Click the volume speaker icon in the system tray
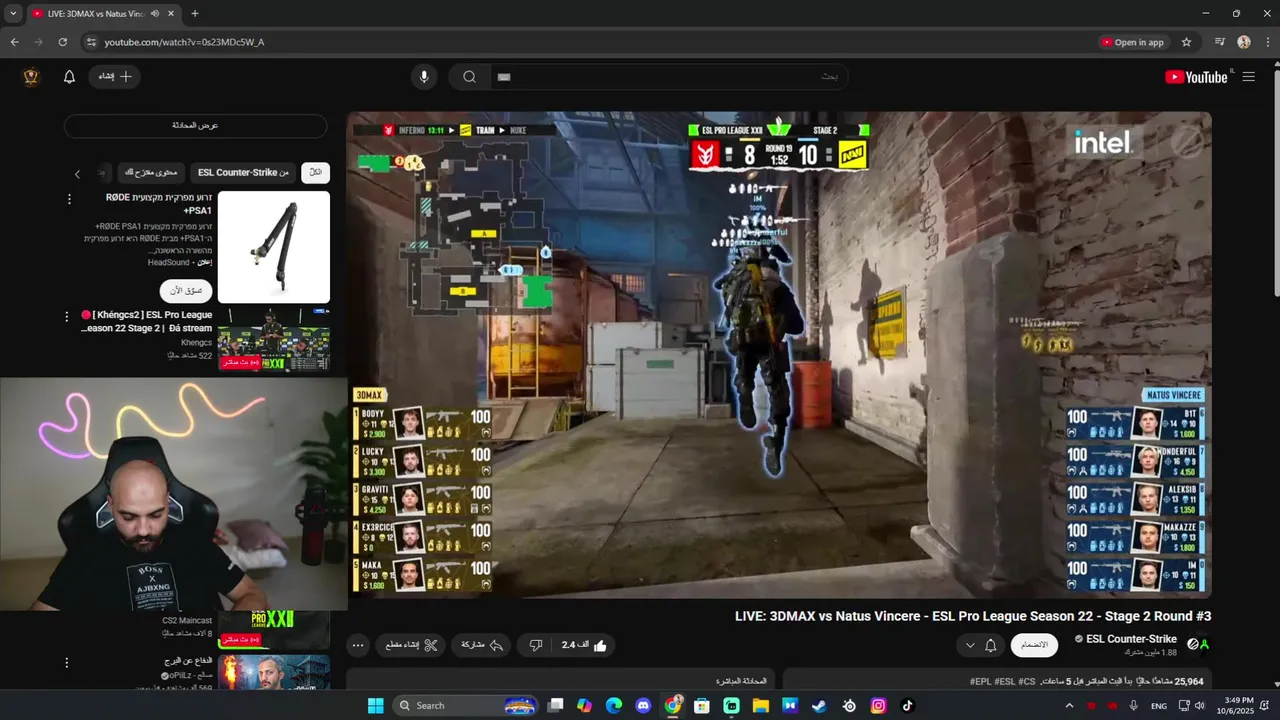 pos(1199,705)
